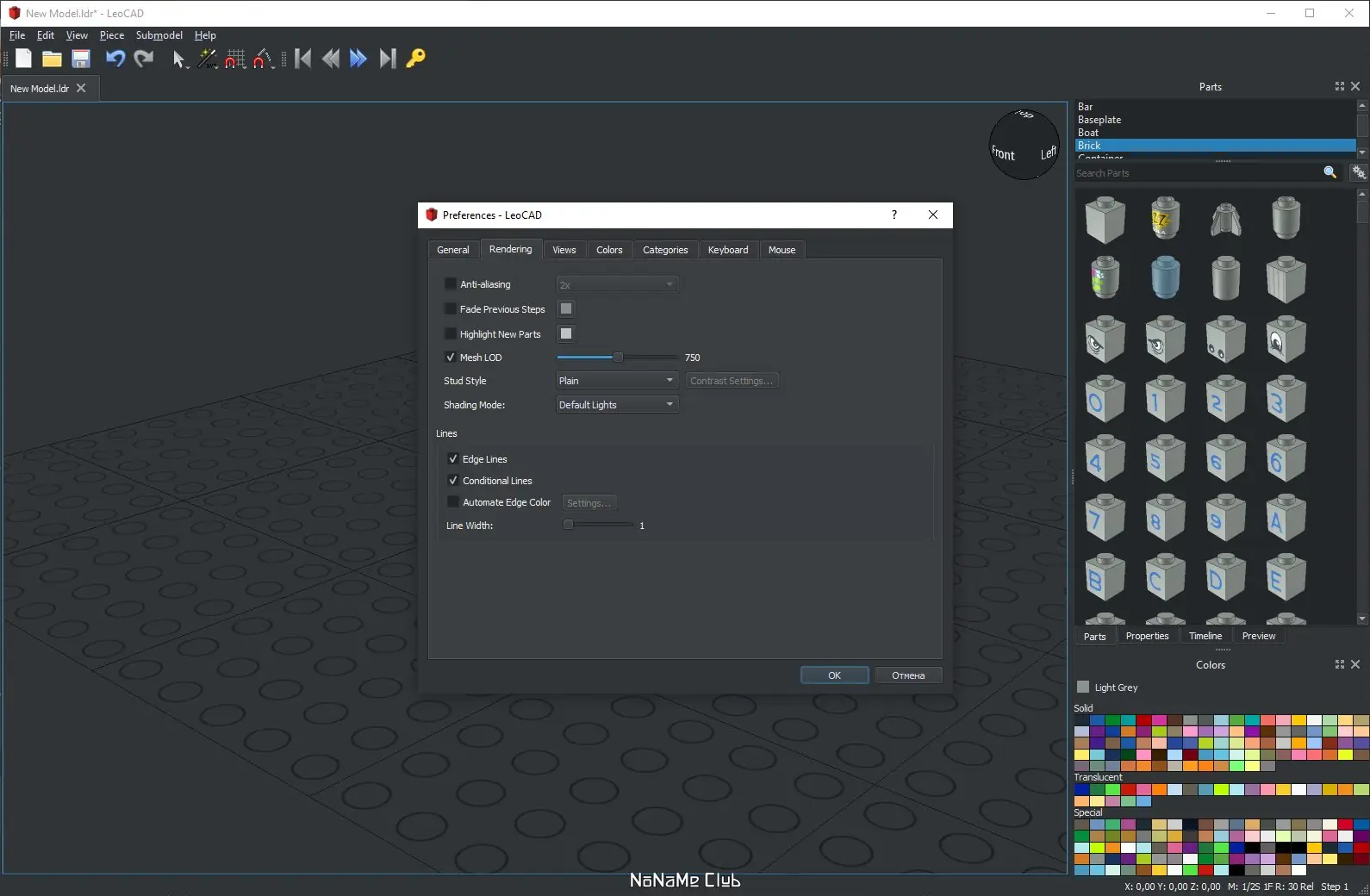Float the Parts panel with its undock icon
The image size is (1370, 896).
tap(1340, 86)
